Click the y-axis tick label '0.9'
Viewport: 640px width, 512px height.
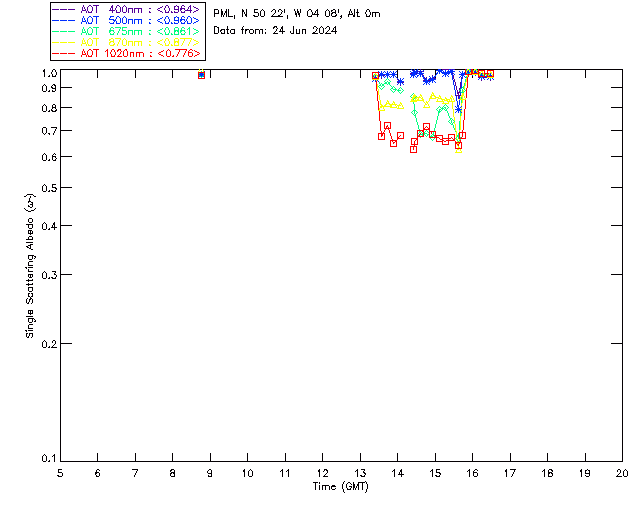49,88
